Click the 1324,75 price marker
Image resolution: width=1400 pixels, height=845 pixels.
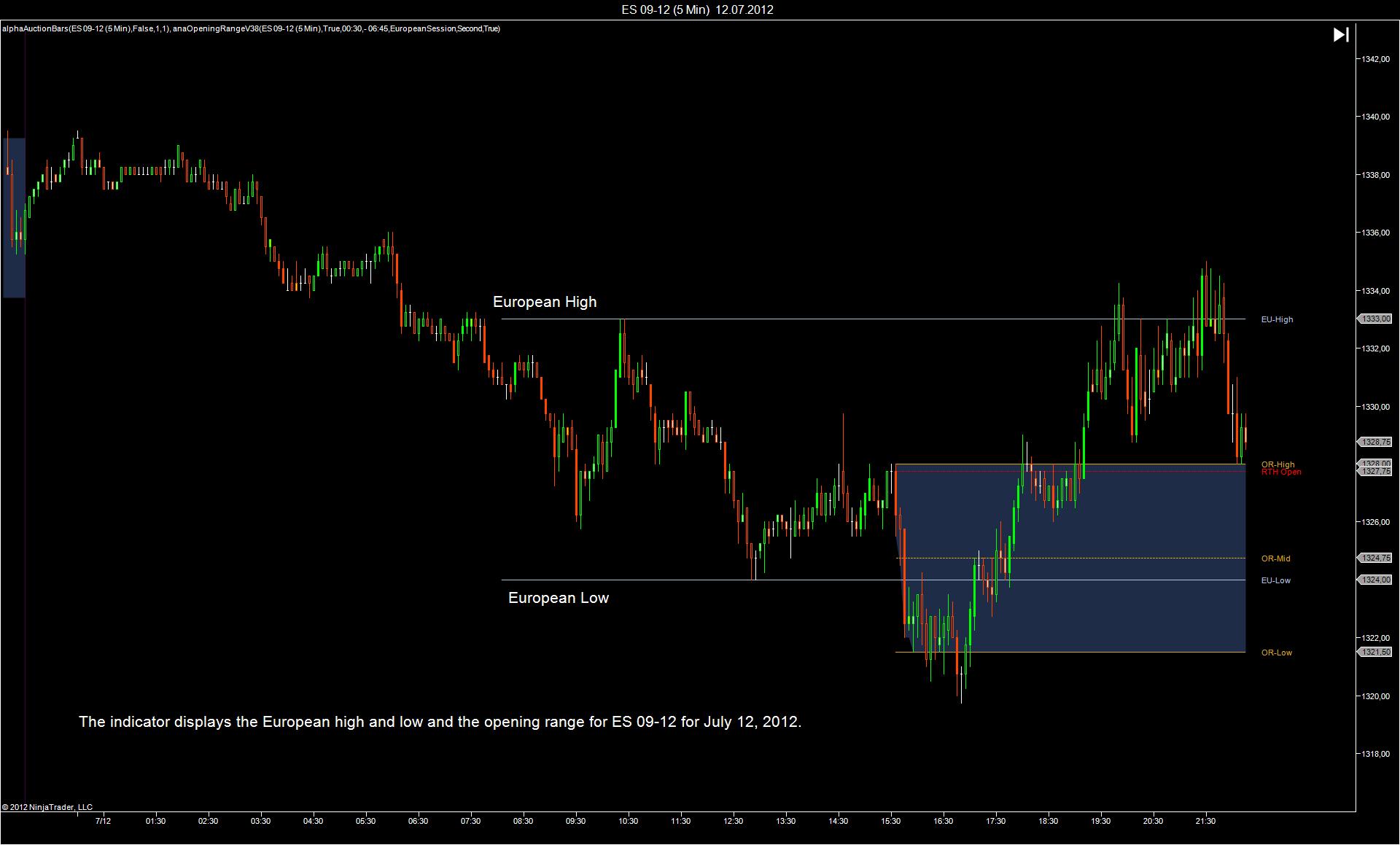pyautogui.click(x=1375, y=558)
